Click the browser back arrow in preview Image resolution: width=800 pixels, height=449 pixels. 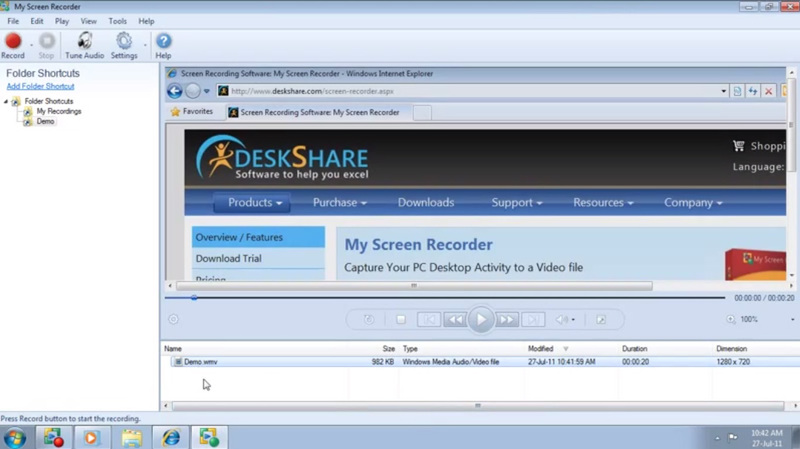pyautogui.click(x=174, y=91)
